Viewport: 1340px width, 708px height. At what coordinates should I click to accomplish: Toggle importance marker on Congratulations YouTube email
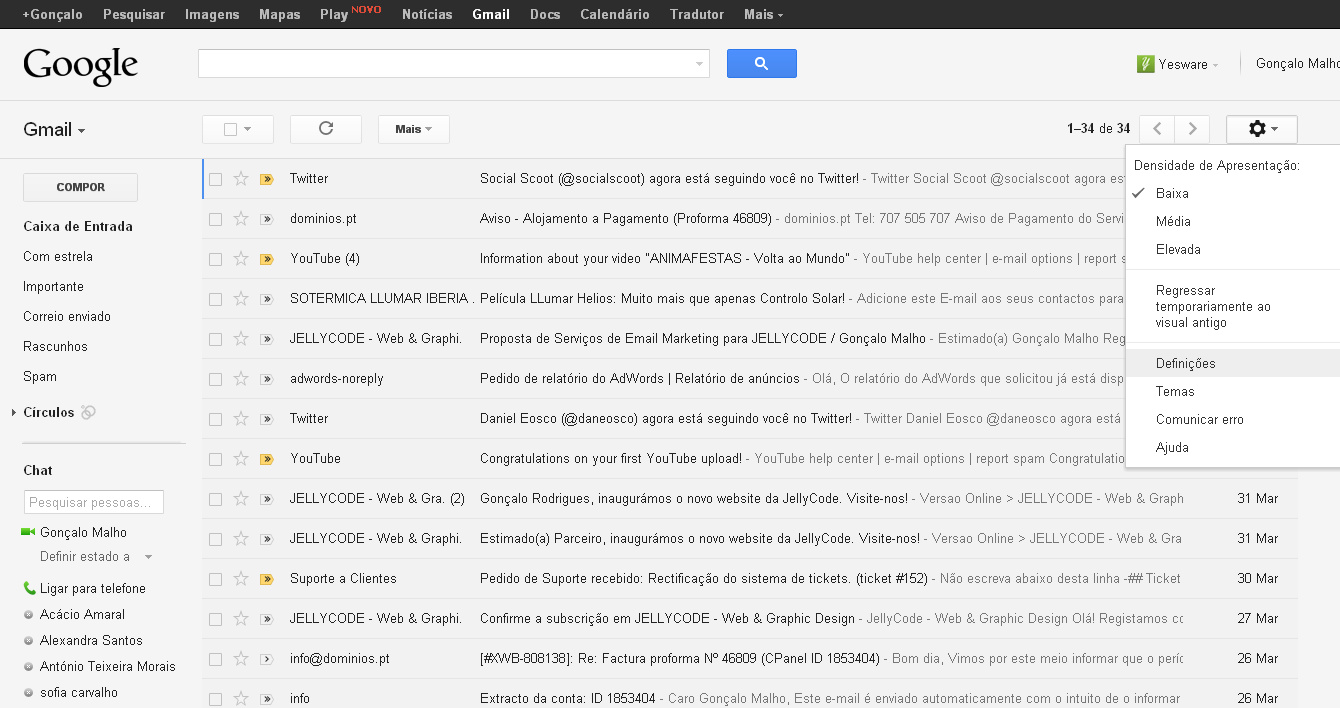[266, 459]
